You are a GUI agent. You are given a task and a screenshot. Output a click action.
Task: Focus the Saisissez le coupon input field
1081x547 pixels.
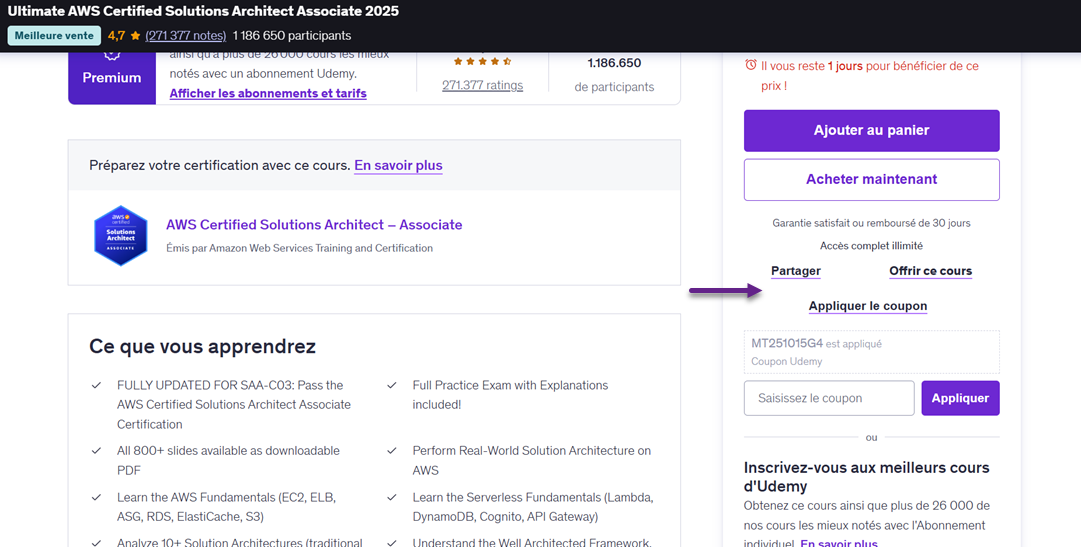tap(829, 398)
